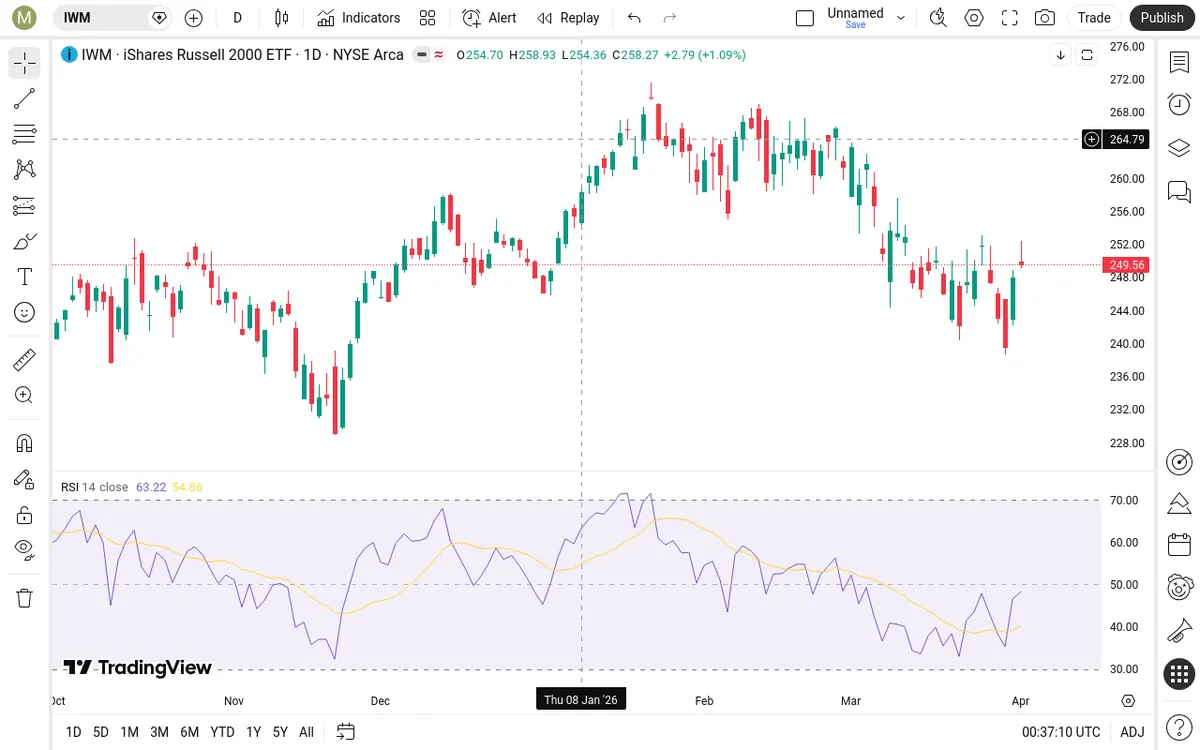The height and width of the screenshot is (750, 1200).
Task: Open the candlestick chart type selector
Action: click(281, 18)
